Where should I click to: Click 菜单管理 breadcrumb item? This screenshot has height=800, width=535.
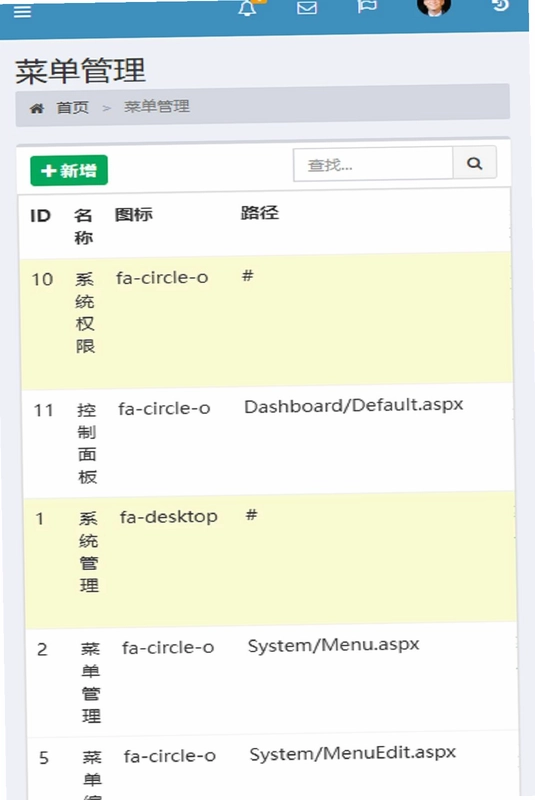(157, 106)
